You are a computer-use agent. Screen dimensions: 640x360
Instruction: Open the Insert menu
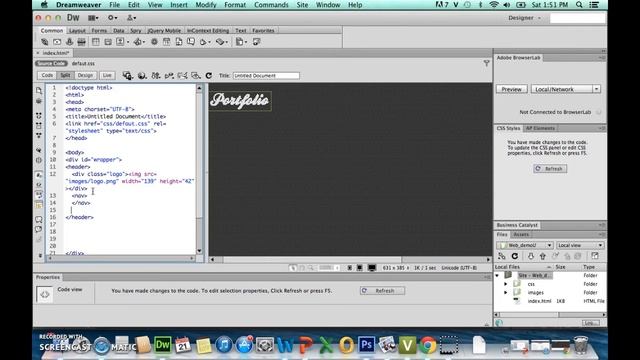pyautogui.click(x=179, y=5)
